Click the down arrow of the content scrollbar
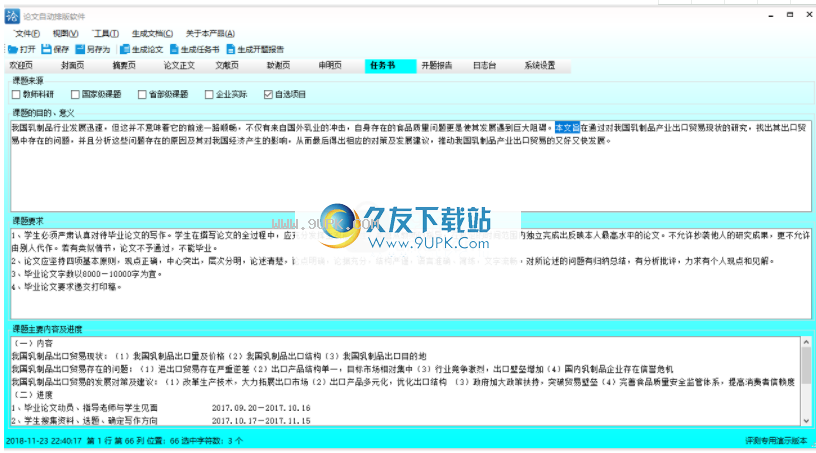The height and width of the screenshot is (453, 816). tap(806, 421)
